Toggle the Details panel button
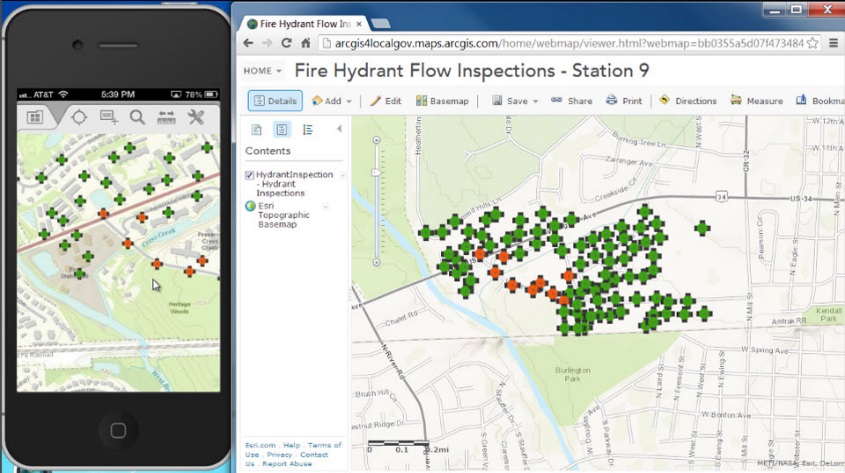The image size is (845, 473). pos(275,101)
